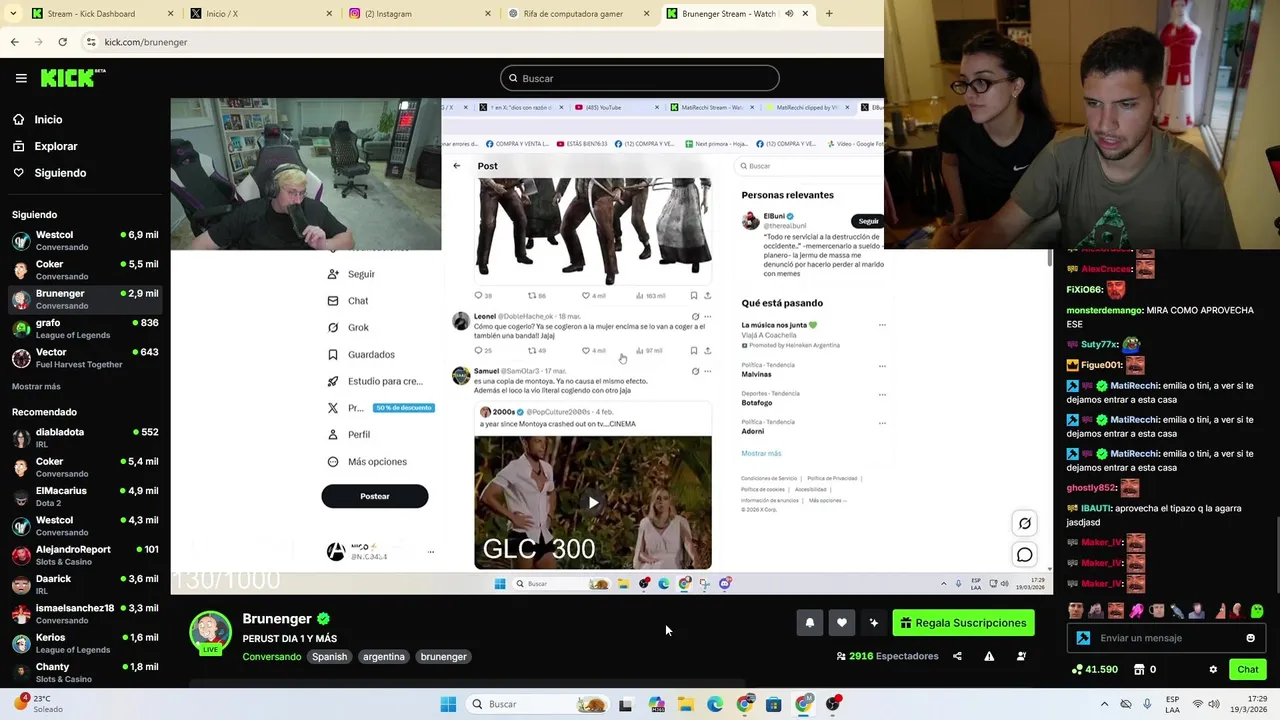Viewport: 1280px width, 720px height.
Task: Click the green Chat send button
Action: [1247, 669]
